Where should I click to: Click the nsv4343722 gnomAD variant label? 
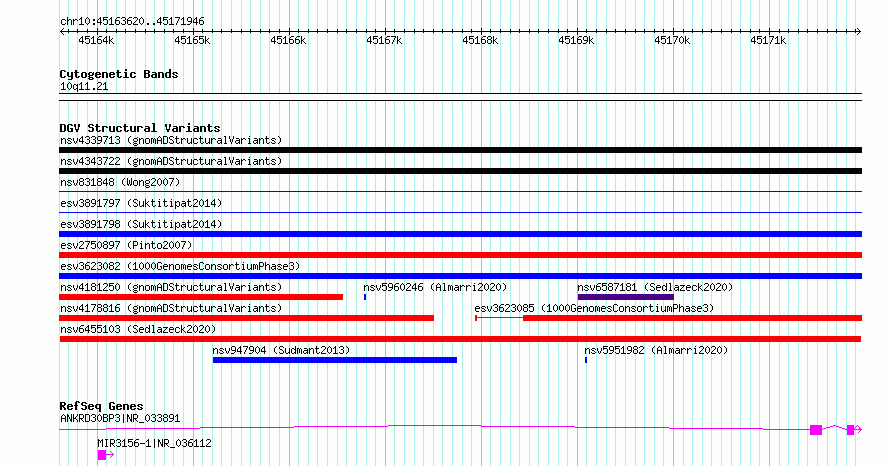click(171, 161)
